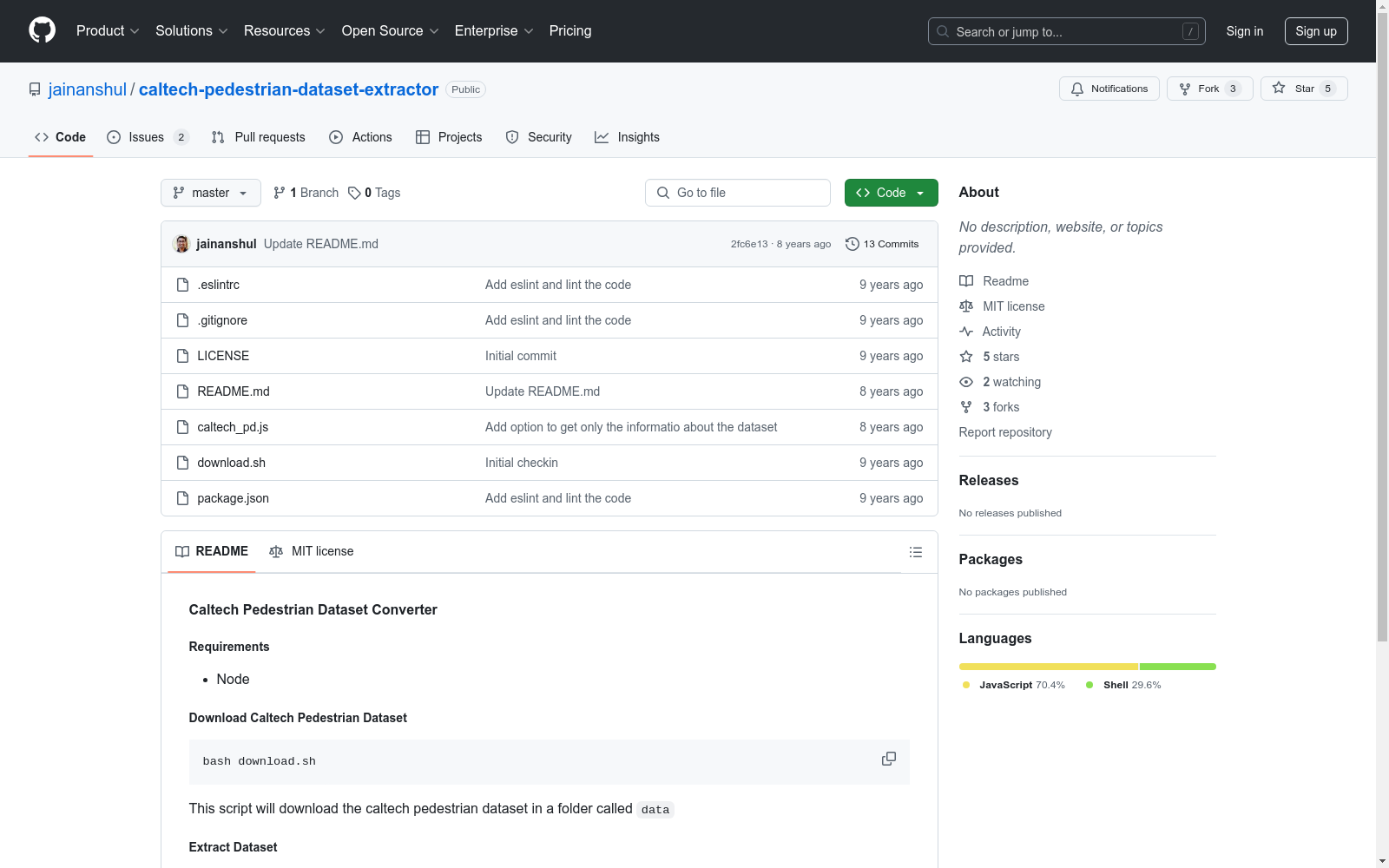Screen dimensions: 1389x868
Task: Click the Sign in link
Action: point(1245,31)
